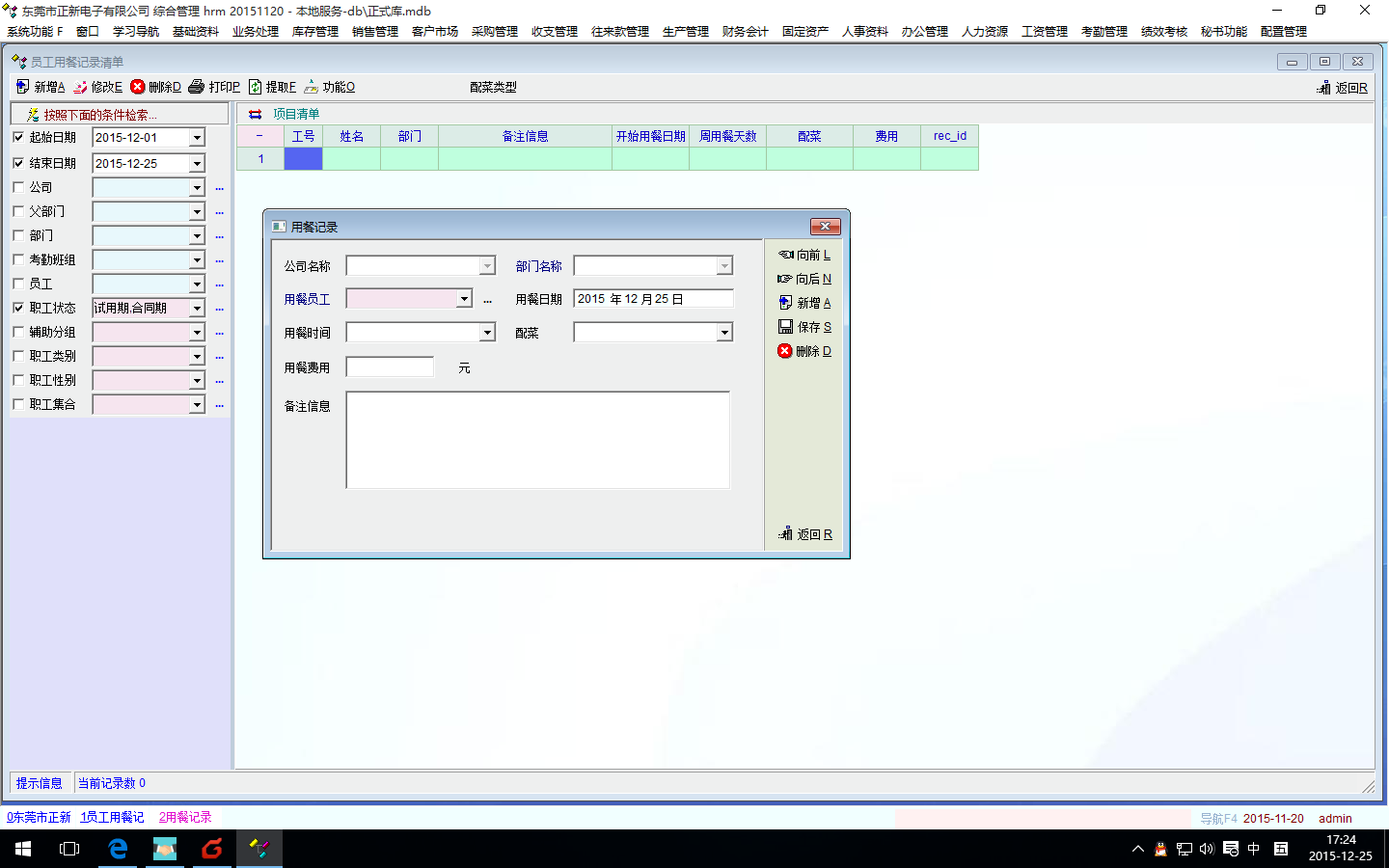
Task: Click the red 删除D delete toolbar icon
Action: (138, 87)
